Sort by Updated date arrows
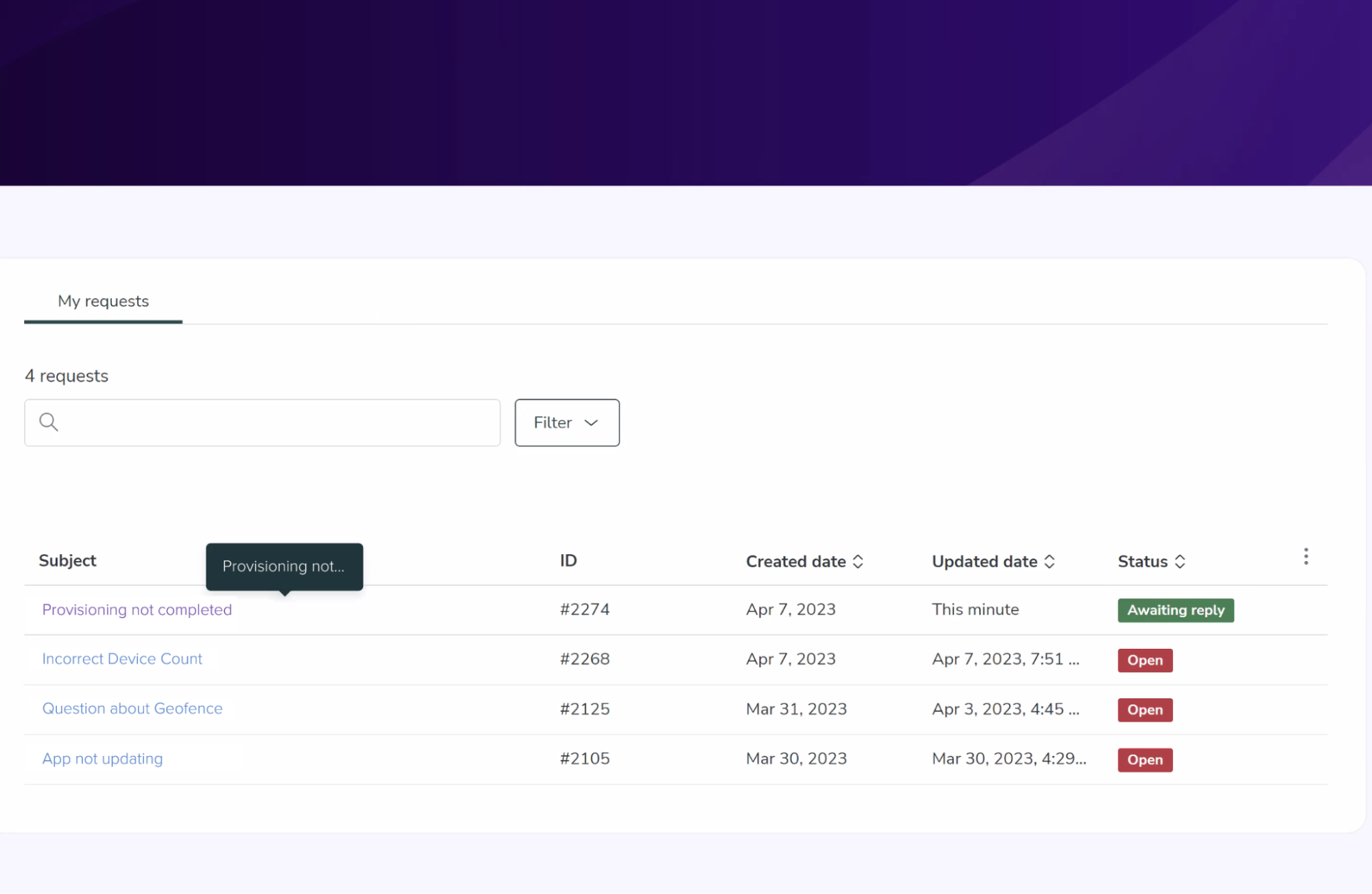This screenshot has width=1372, height=894. (1049, 562)
